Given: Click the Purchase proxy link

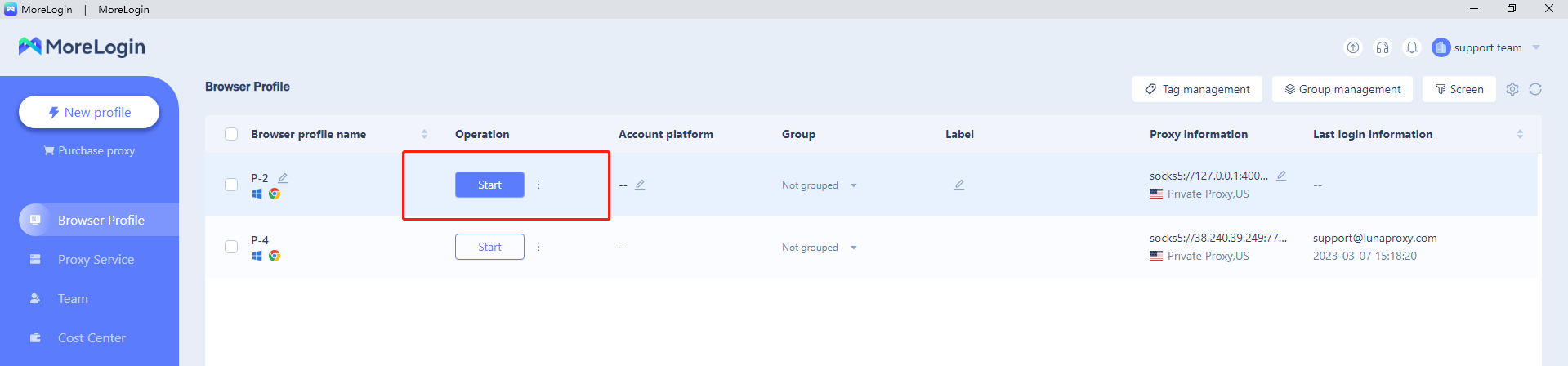Looking at the screenshot, I should tap(89, 150).
